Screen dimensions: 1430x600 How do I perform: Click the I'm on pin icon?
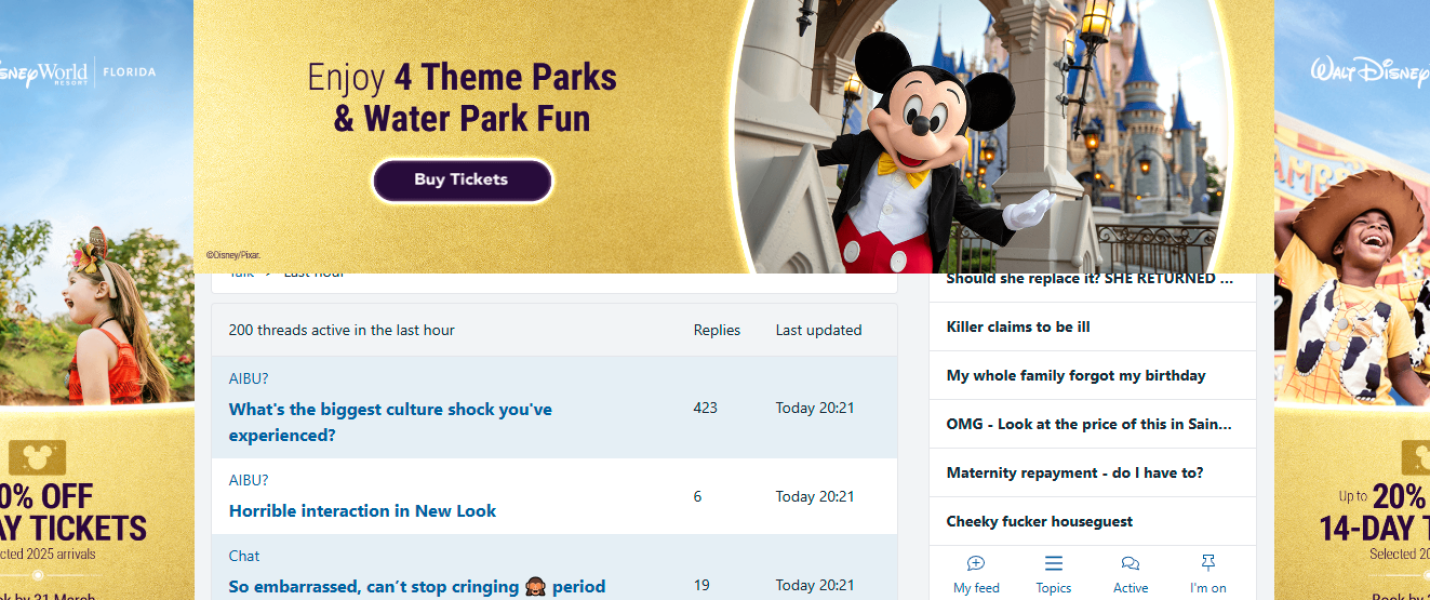point(1208,564)
